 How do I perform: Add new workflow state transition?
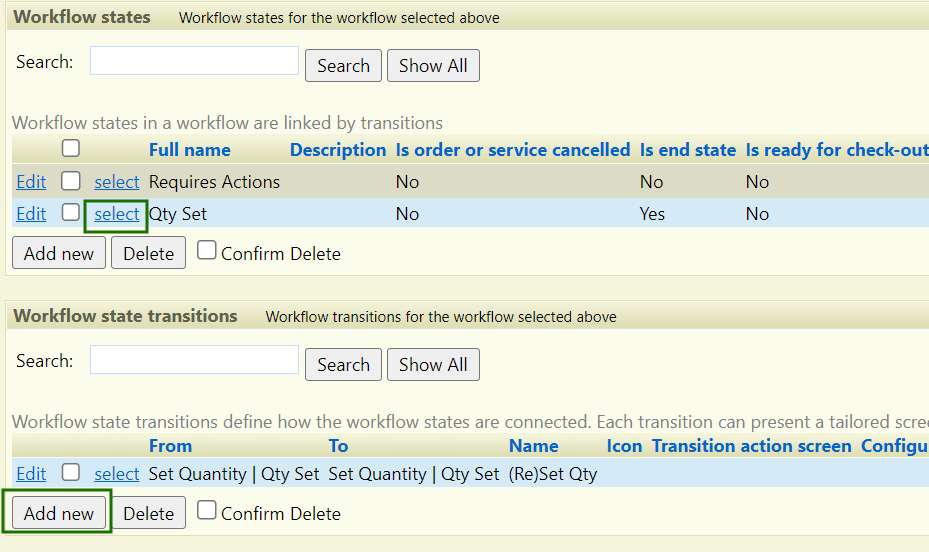coord(59,513)
